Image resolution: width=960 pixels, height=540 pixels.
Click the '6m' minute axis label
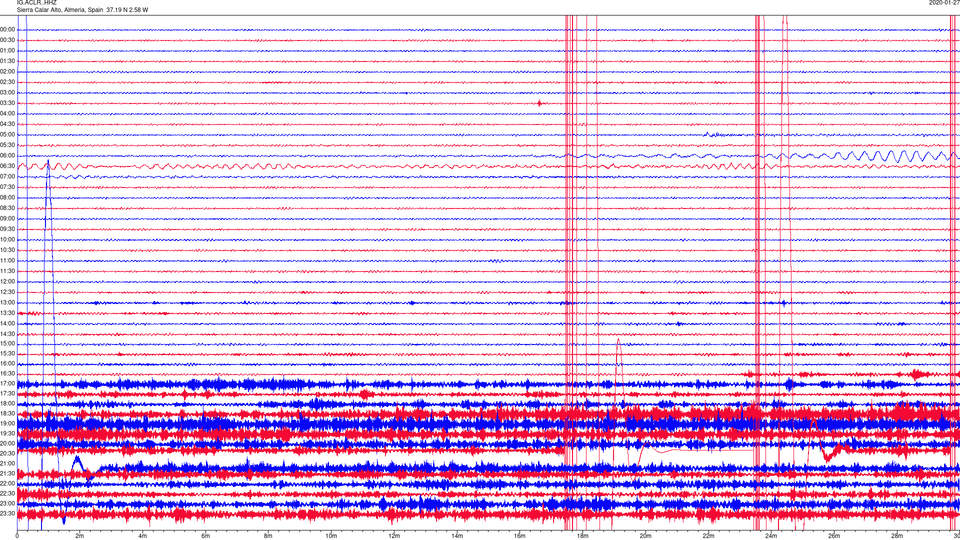pyautogui.click(x=206, y=536)
